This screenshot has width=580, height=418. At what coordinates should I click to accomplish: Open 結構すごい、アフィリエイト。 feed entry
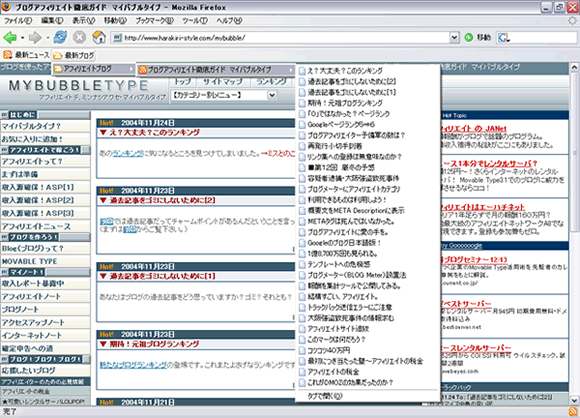point(368,296)
